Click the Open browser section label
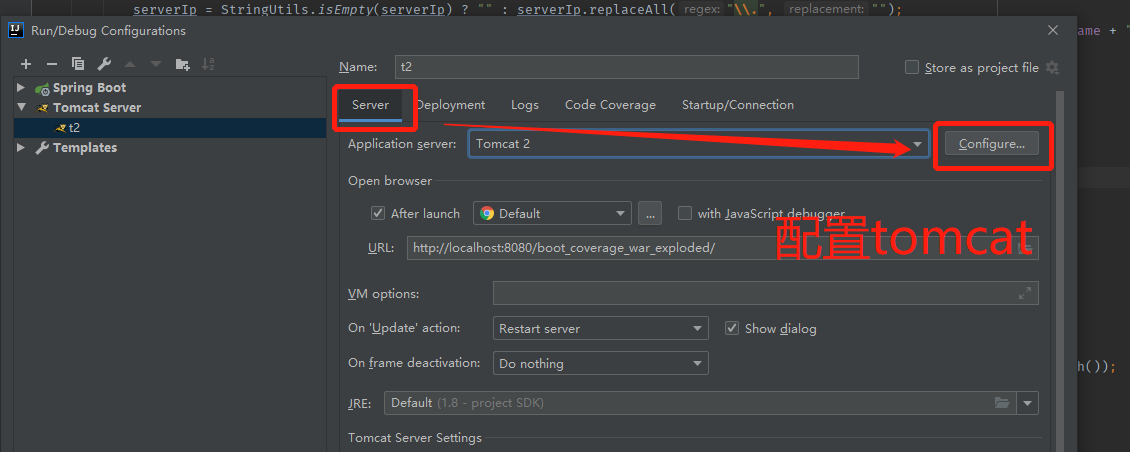 pos(390,181)
